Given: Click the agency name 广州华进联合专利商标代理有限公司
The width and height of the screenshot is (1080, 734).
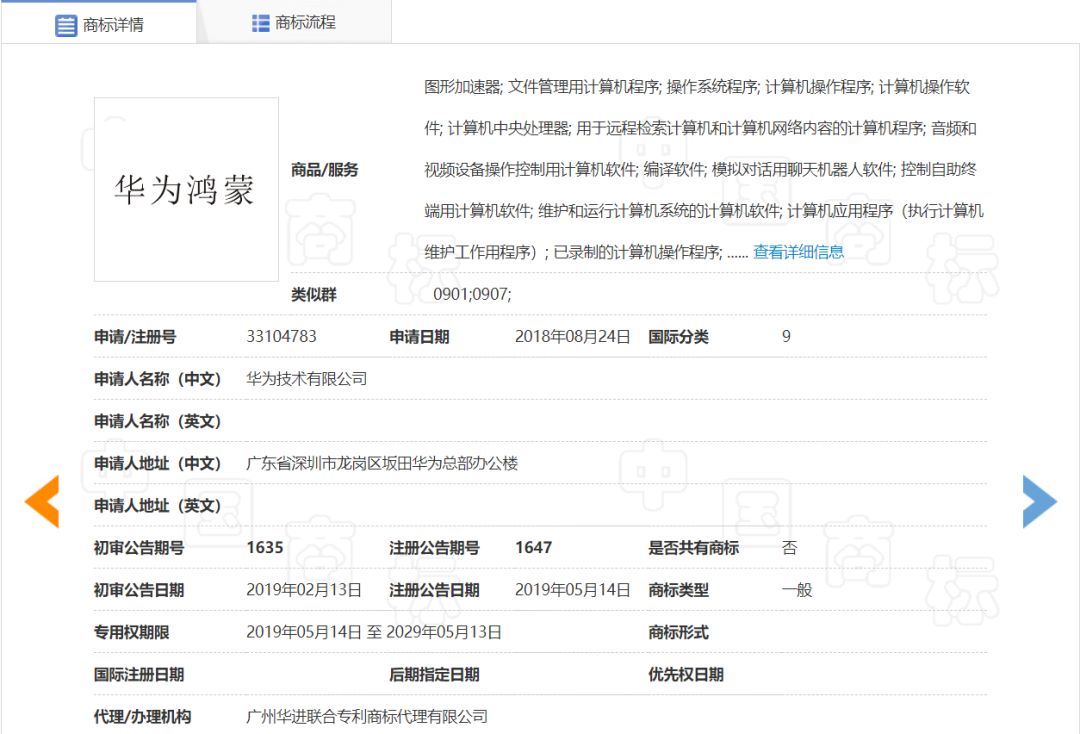Looking at the screenshot, I should [x=367, y=716].
